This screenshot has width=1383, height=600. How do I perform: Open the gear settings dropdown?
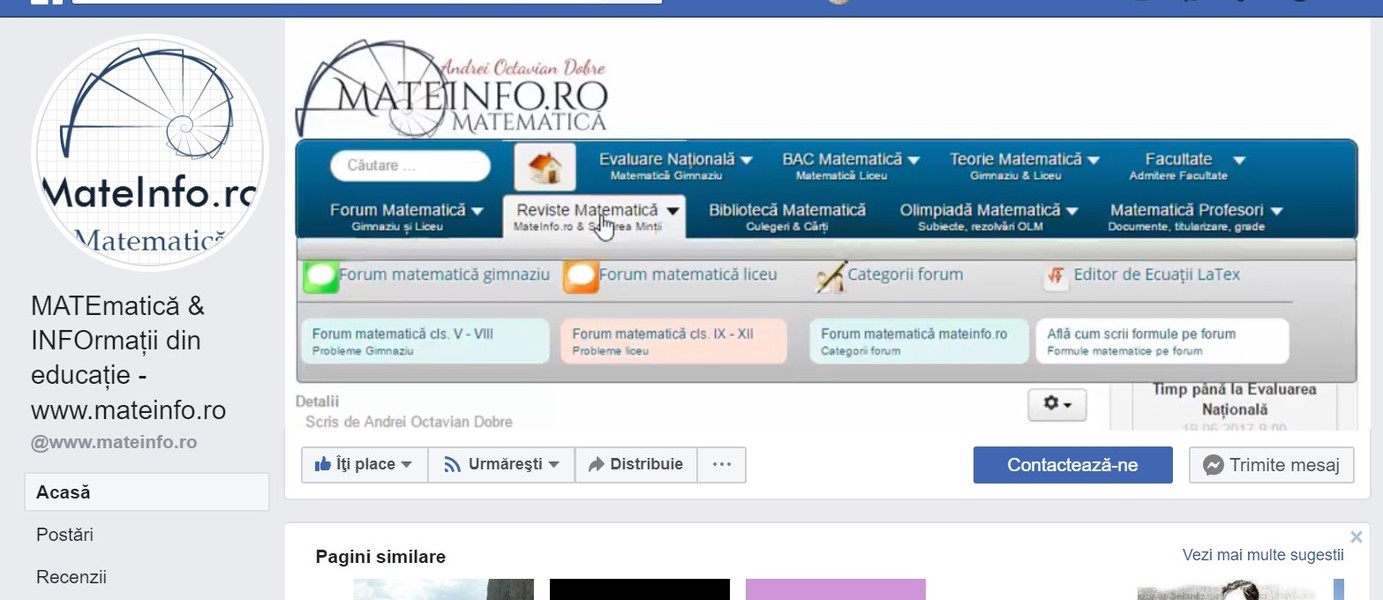click(x=1057, y=404)
